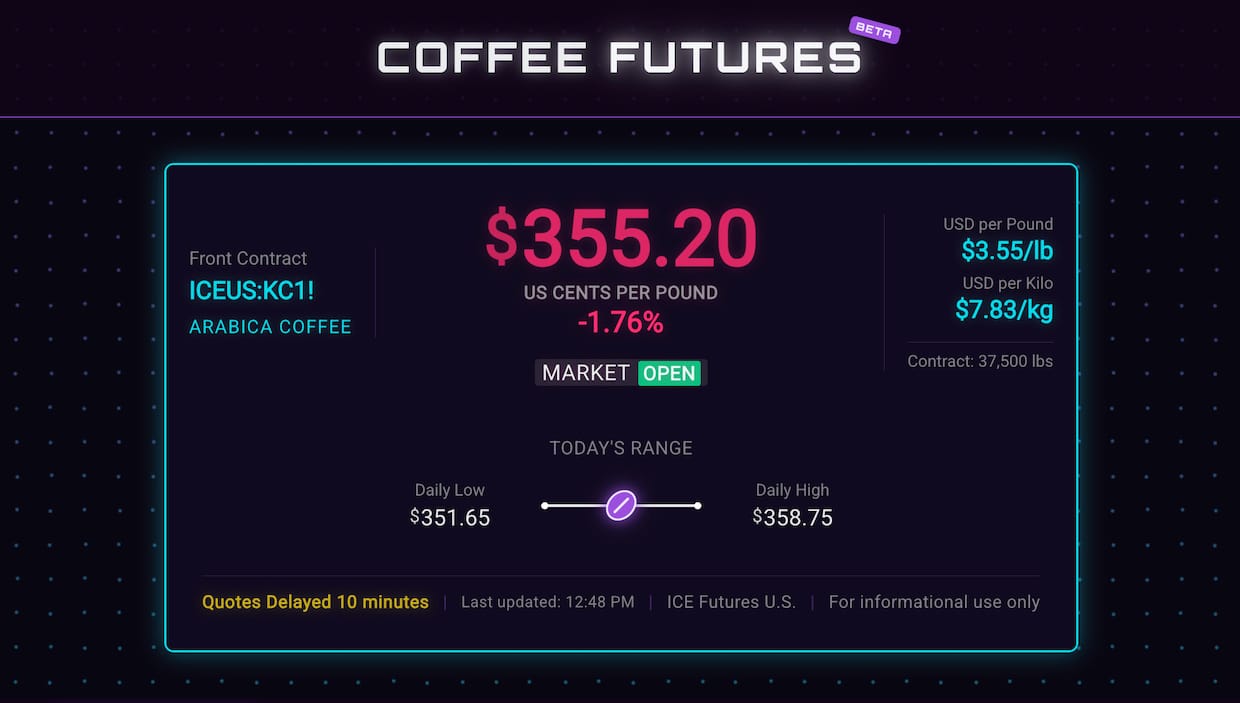Toggle the USD per Kilo display
This screenshot has height=703, width=1240.
(1004, 296)
